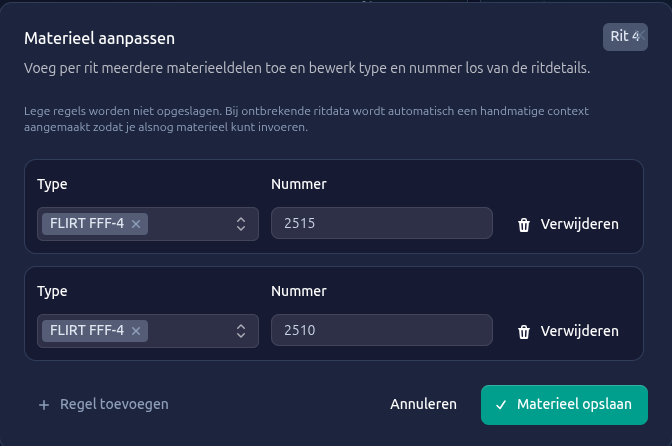Click the Rit 4 badge
This screenshot has height=446, width=672.
click(624, 37)
